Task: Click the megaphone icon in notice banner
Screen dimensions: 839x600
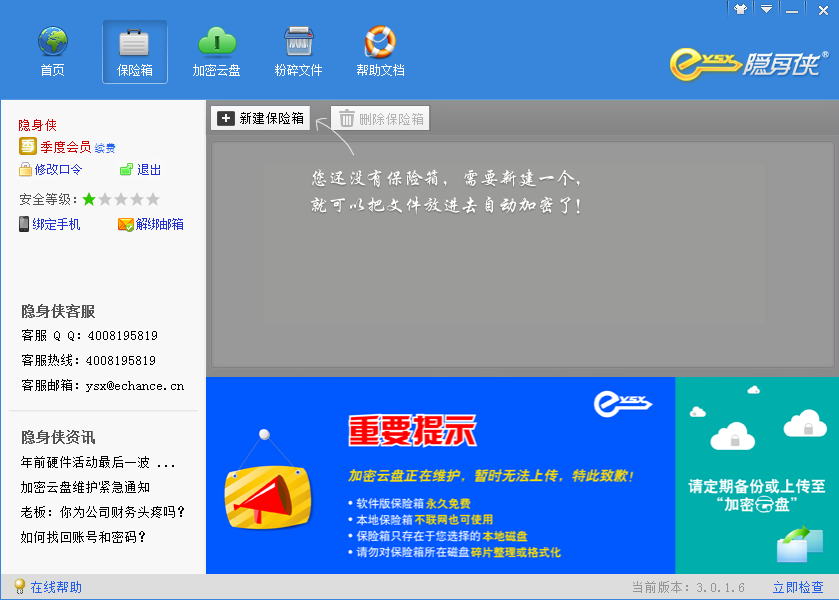Action: [267, 497]
